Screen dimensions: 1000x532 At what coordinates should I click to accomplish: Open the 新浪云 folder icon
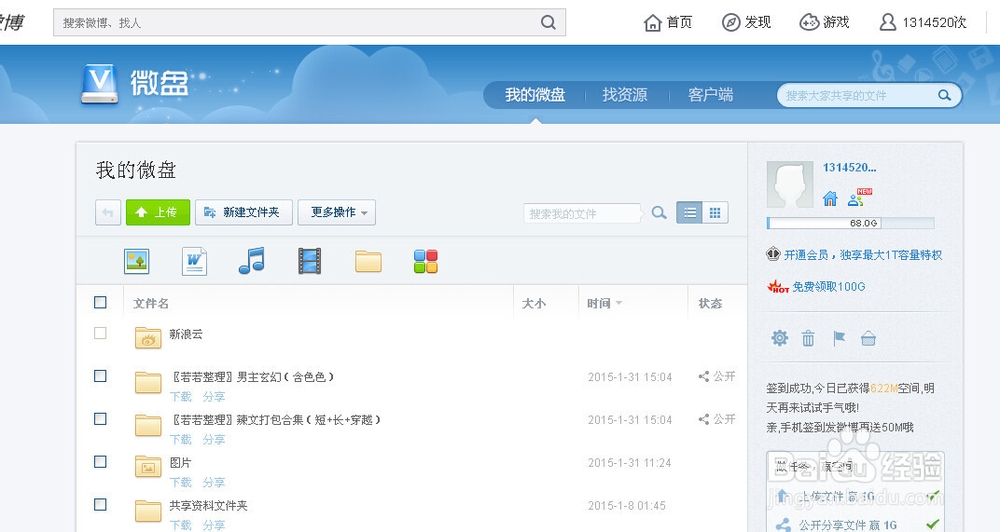tap(148, 337)
